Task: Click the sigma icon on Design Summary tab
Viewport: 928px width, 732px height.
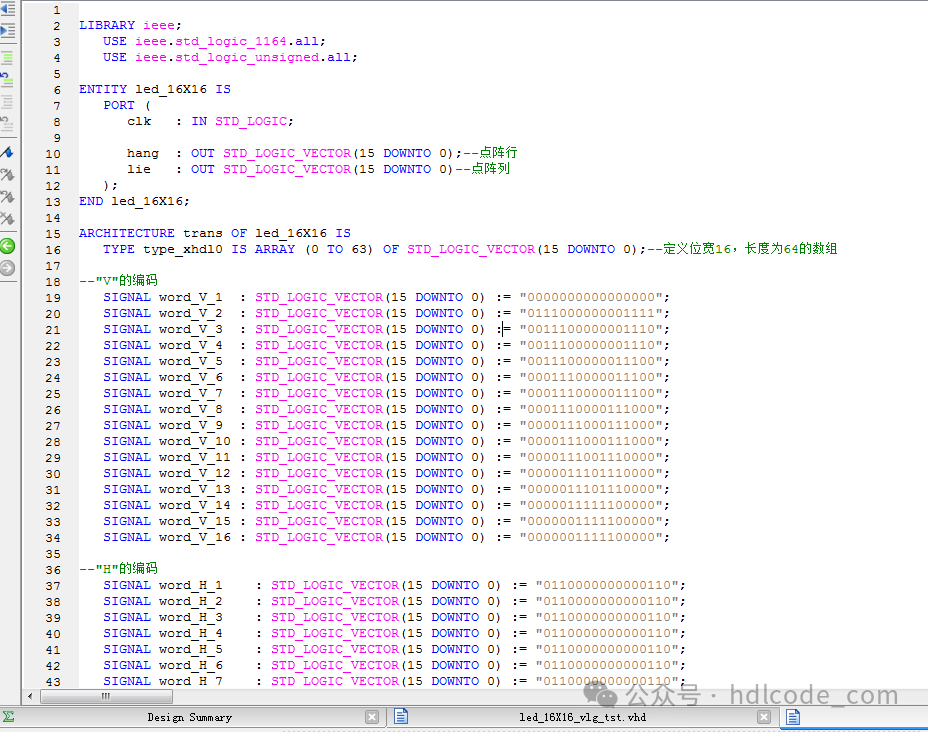Action: pos(8,717)
